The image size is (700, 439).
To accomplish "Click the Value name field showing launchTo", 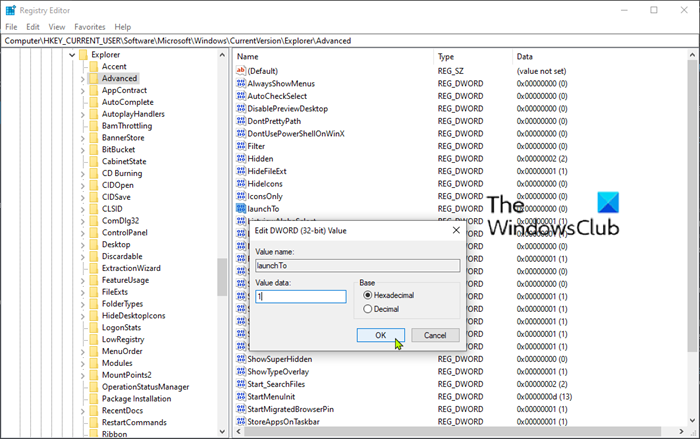I will pyautogui.click(x=358, y=265).
